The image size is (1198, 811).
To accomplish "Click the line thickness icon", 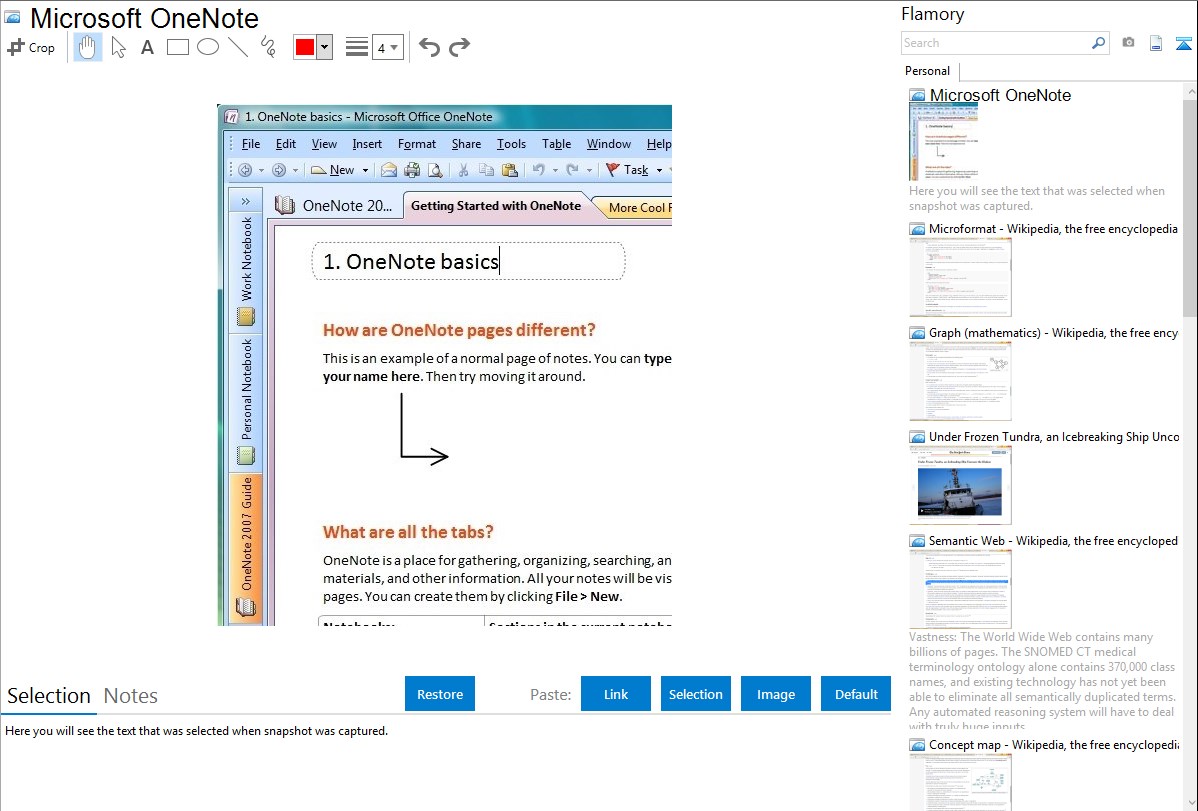I will click(357, 47).
